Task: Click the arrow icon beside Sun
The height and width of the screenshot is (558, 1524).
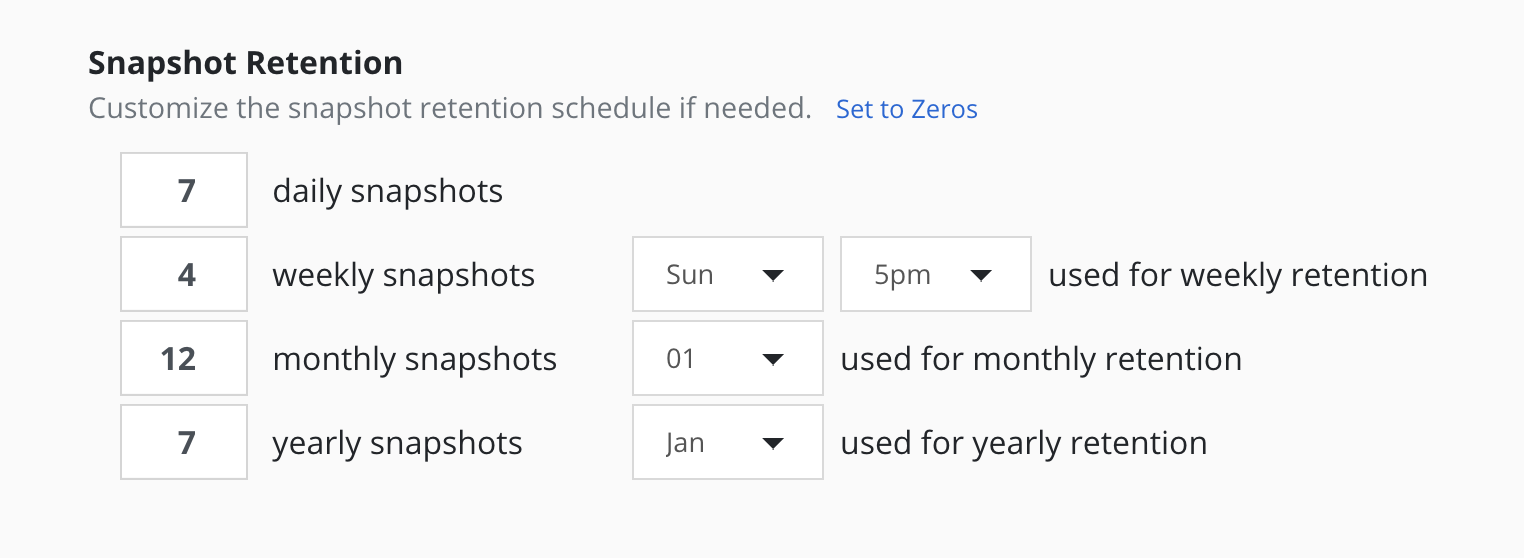Action: point(772,275)
